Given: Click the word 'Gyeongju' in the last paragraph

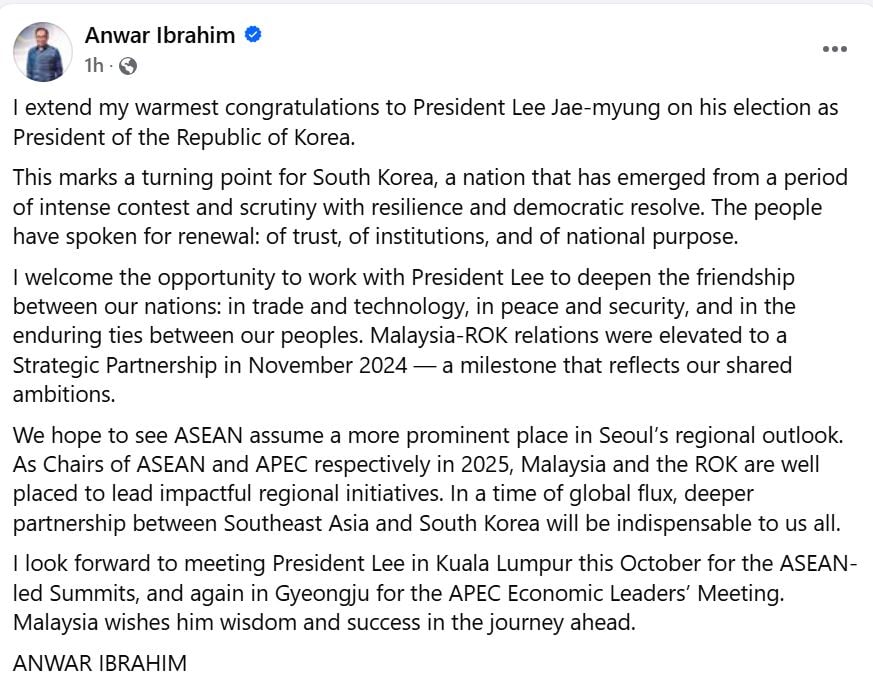Looking at the screenshot, I should pos(322,594).
